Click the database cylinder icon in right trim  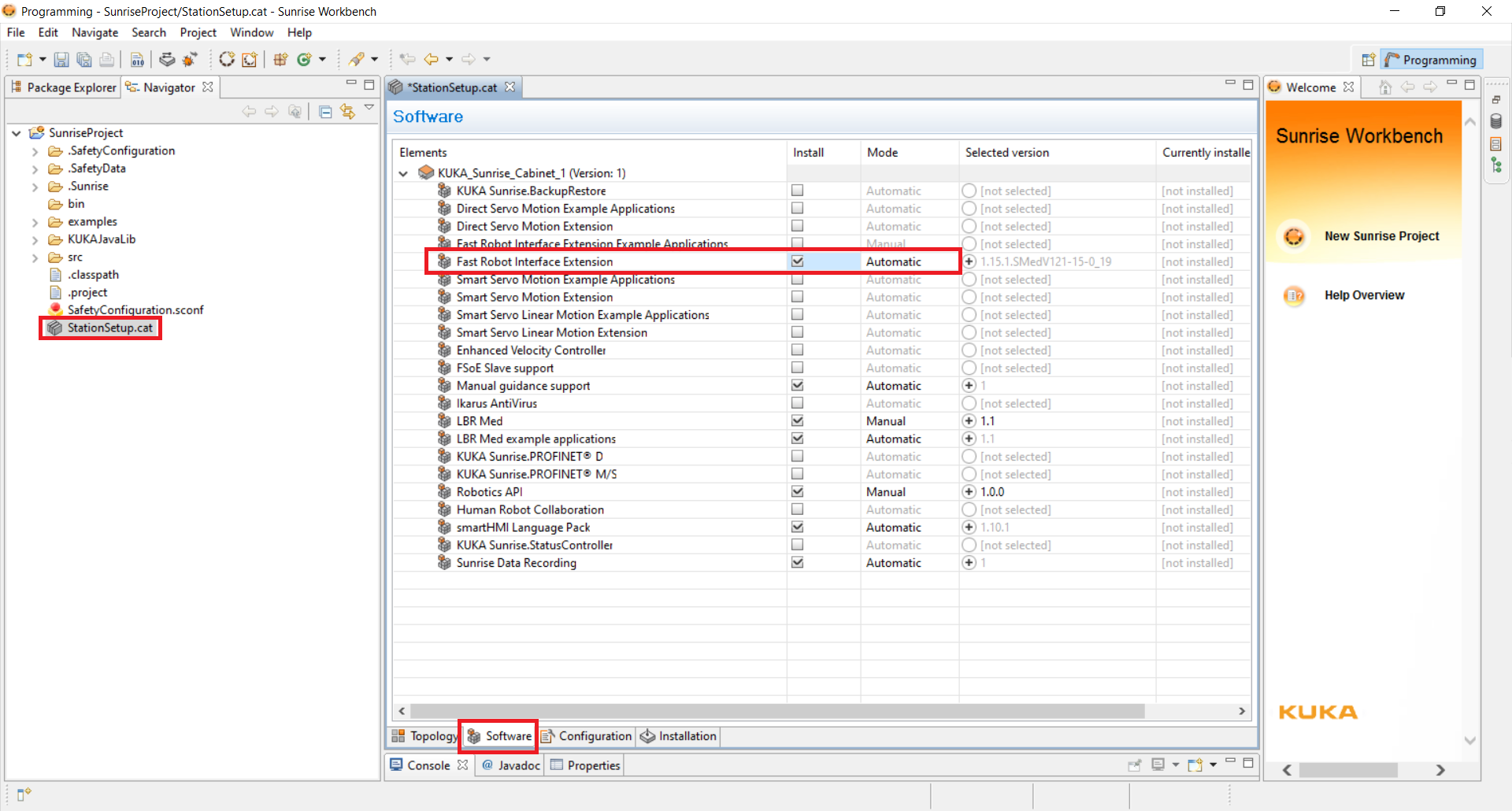click(1496, 121)
